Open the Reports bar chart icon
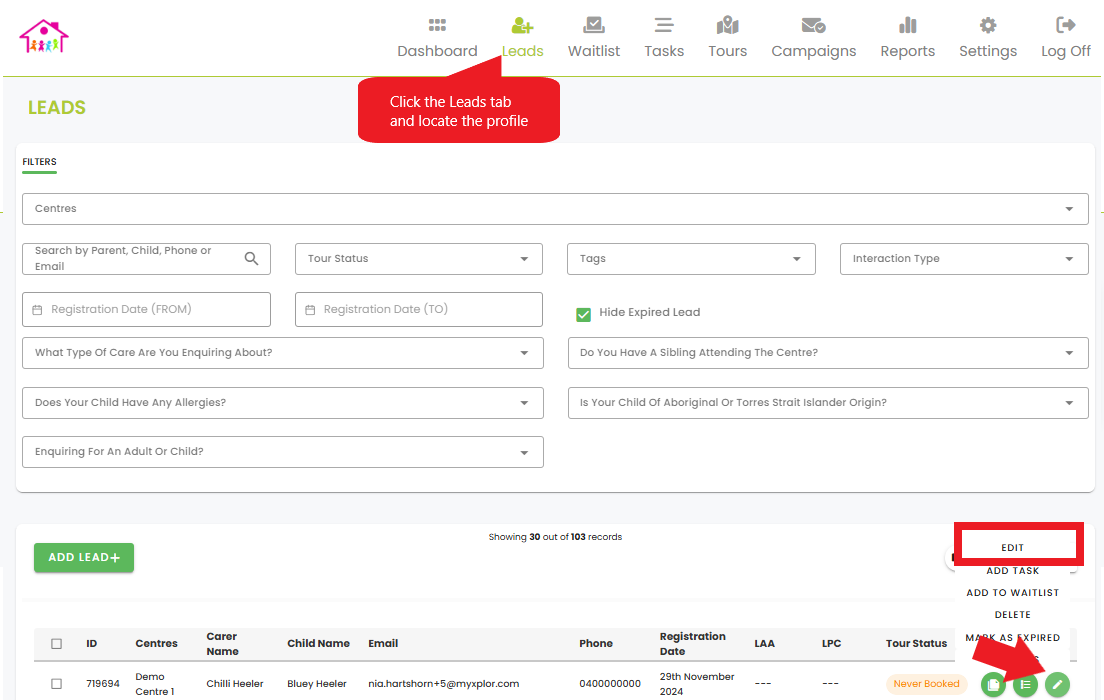 click(x=908, y=25)
